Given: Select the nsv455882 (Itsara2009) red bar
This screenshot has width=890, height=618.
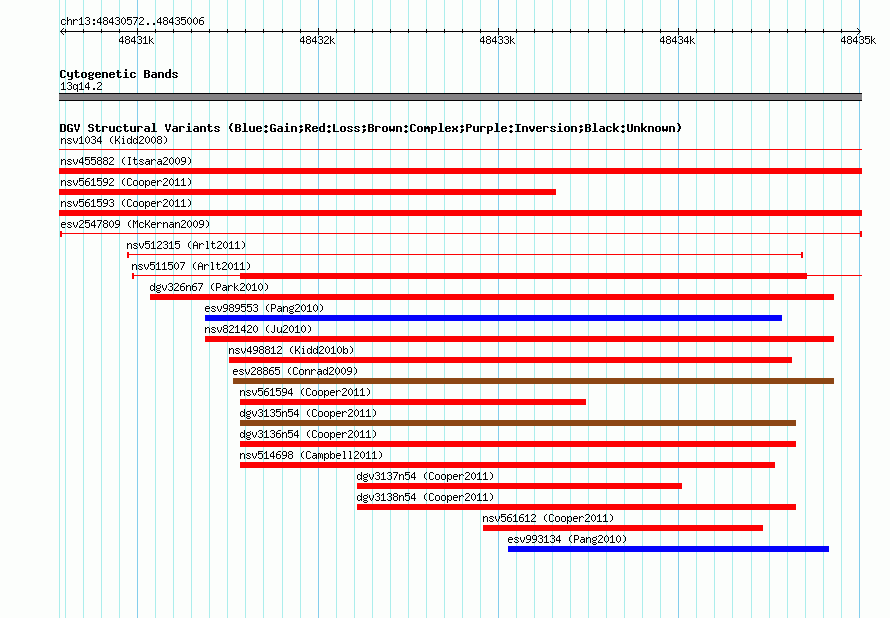Looking at the screenshot, I should (x=460, y=171).
